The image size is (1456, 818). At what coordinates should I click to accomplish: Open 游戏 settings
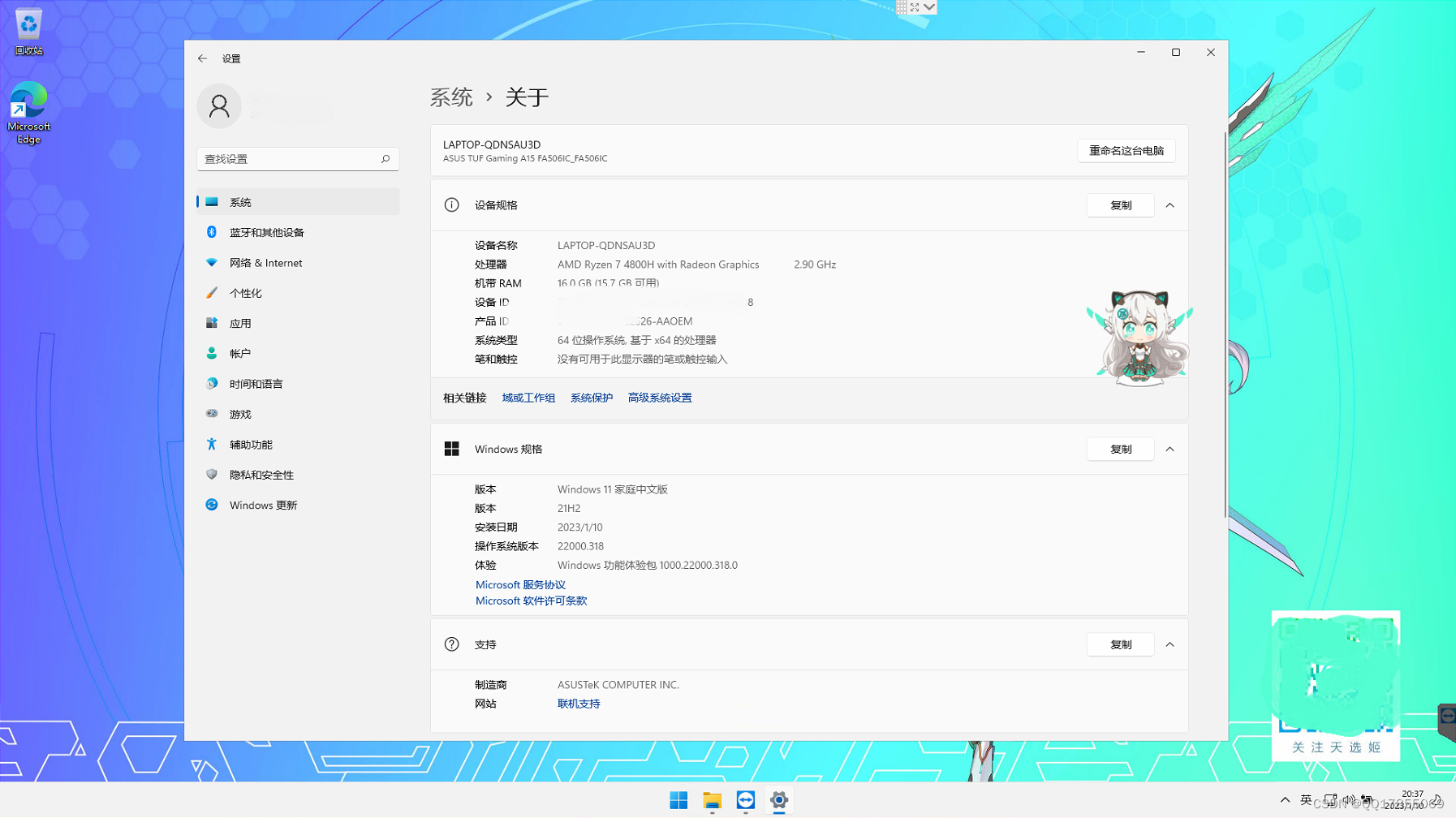(x=298, y=414)
